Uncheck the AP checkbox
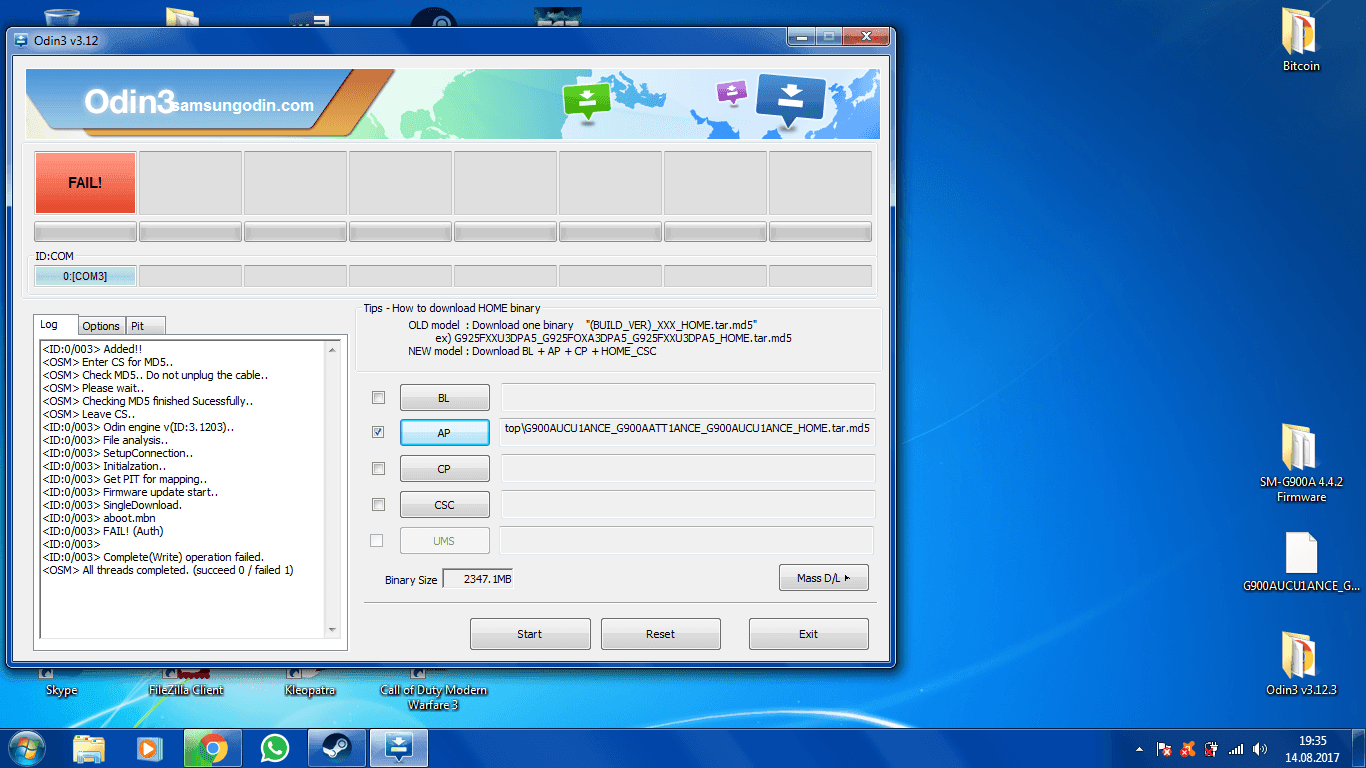The image size is (1366, 768). tap(378, 432)
